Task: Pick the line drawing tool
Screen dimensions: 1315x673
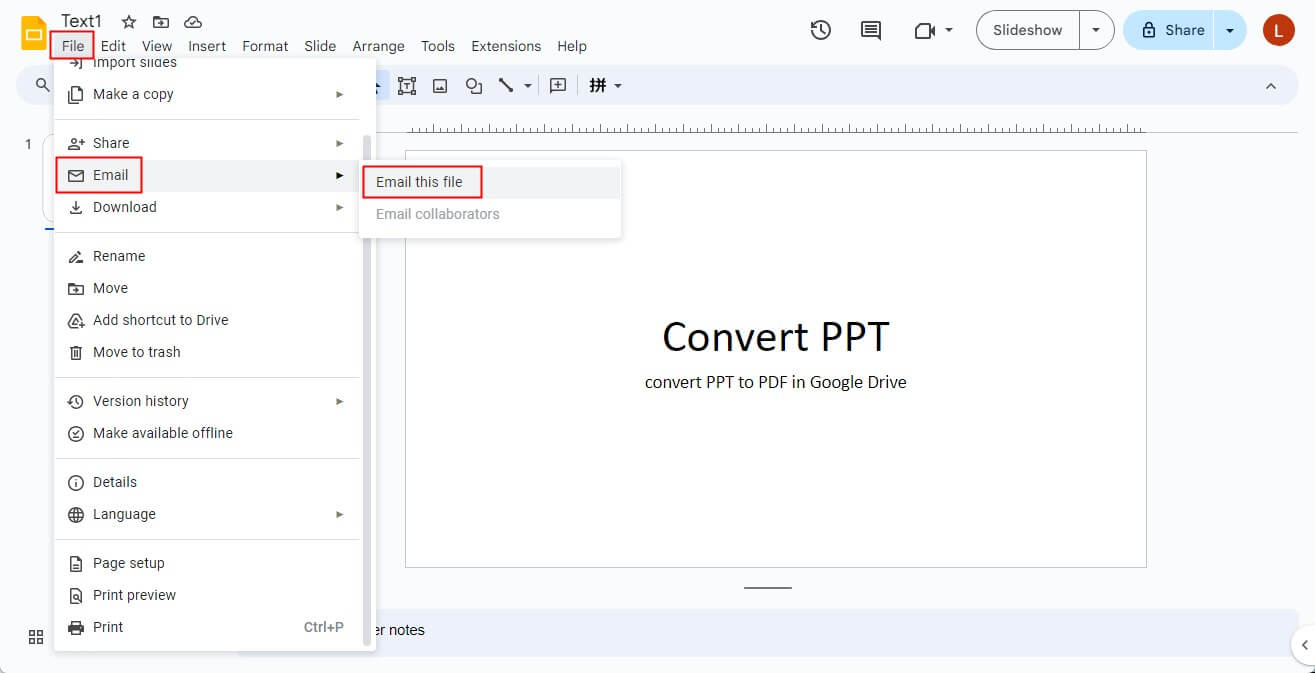Action: click(x=507, y=85)
